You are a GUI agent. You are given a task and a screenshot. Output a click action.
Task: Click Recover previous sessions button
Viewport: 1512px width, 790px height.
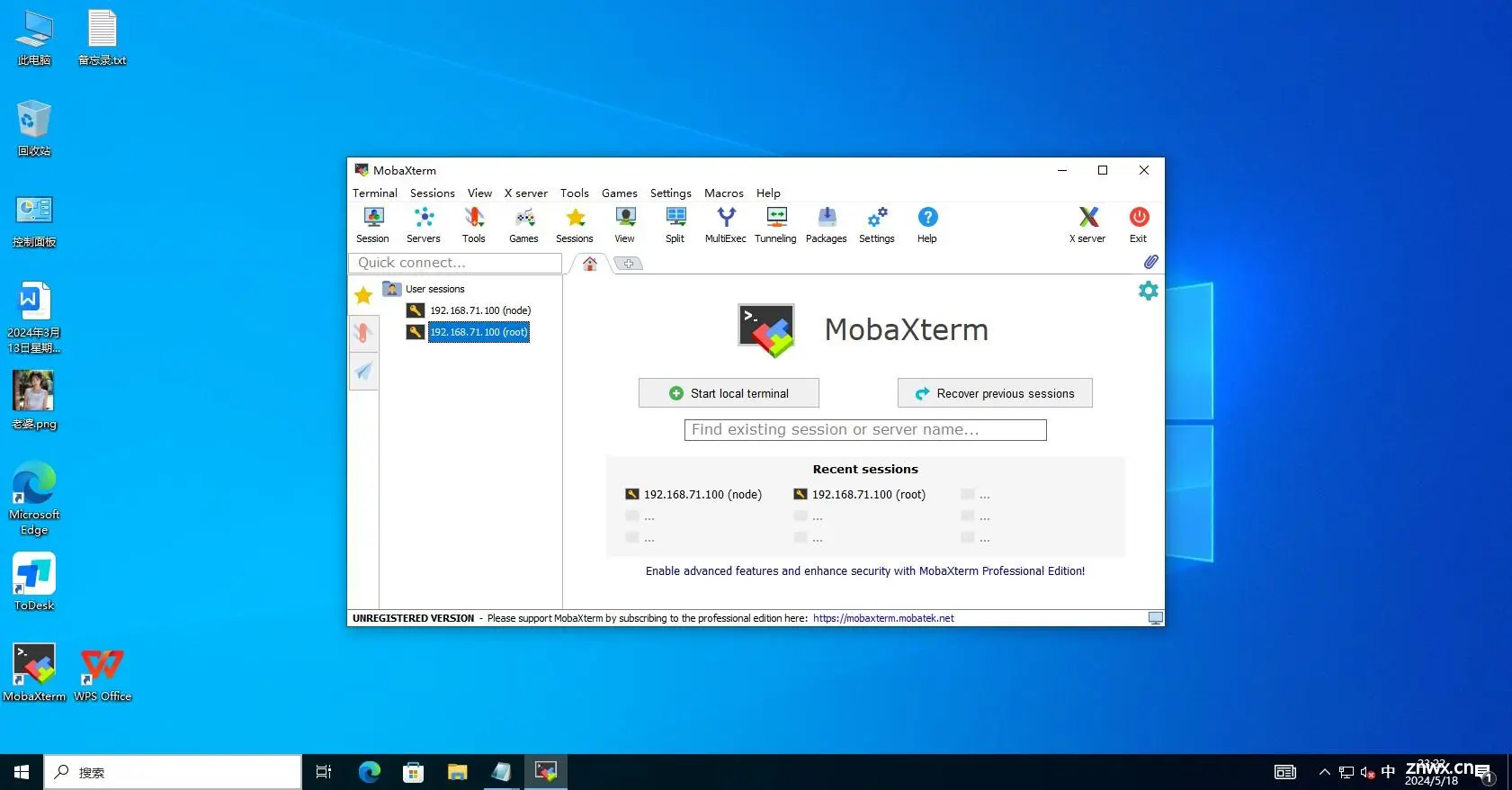(995, 393)
